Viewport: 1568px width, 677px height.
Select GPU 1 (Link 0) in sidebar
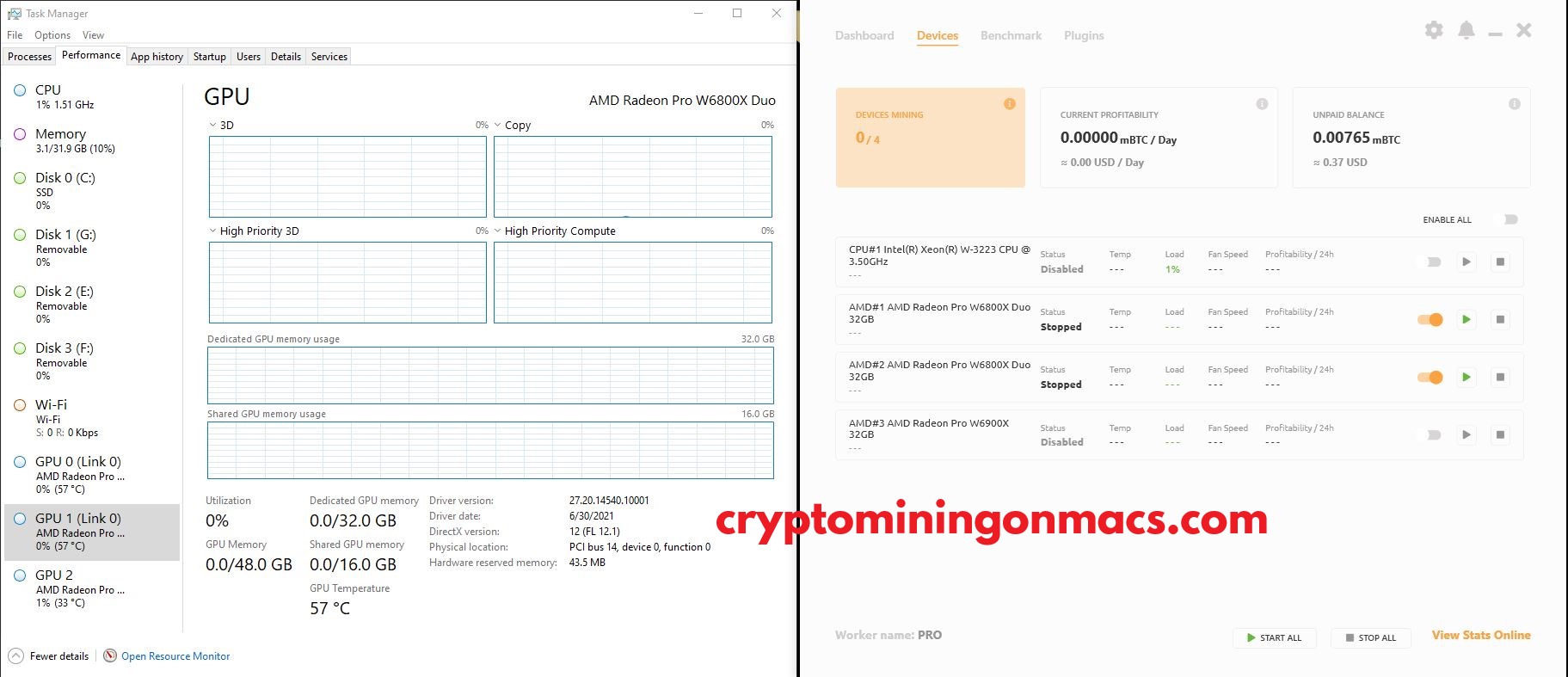91,532
